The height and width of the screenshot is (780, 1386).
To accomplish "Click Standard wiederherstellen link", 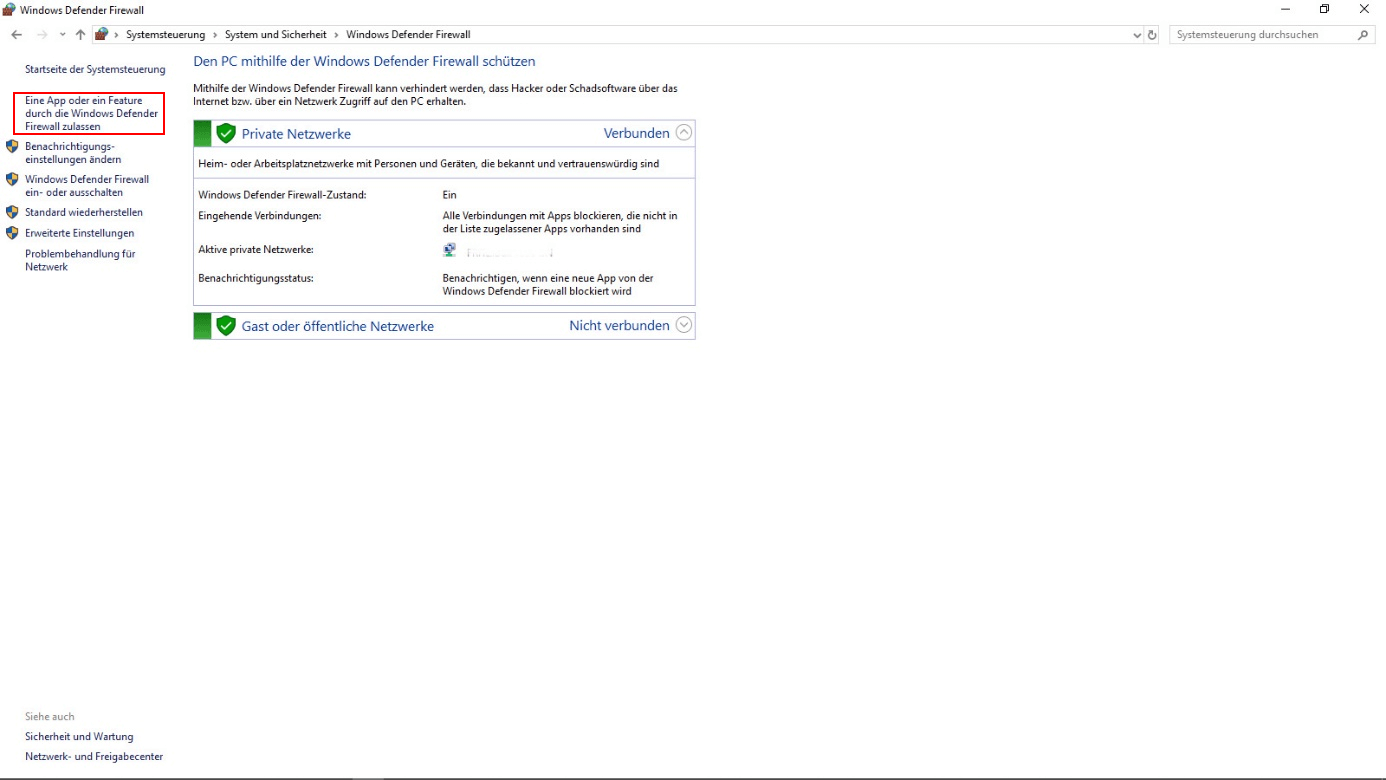I will point(84,212).
